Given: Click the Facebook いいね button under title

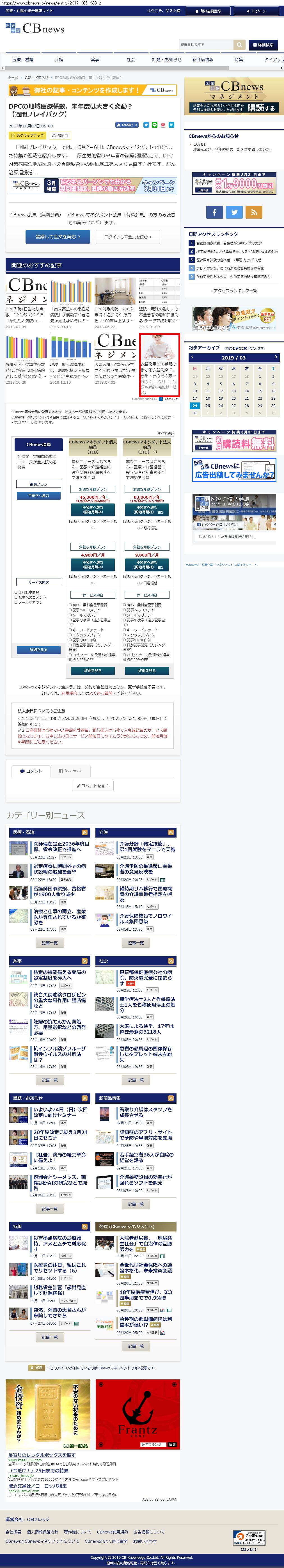Looking at the screenshot, I should (x=127, y=125).
